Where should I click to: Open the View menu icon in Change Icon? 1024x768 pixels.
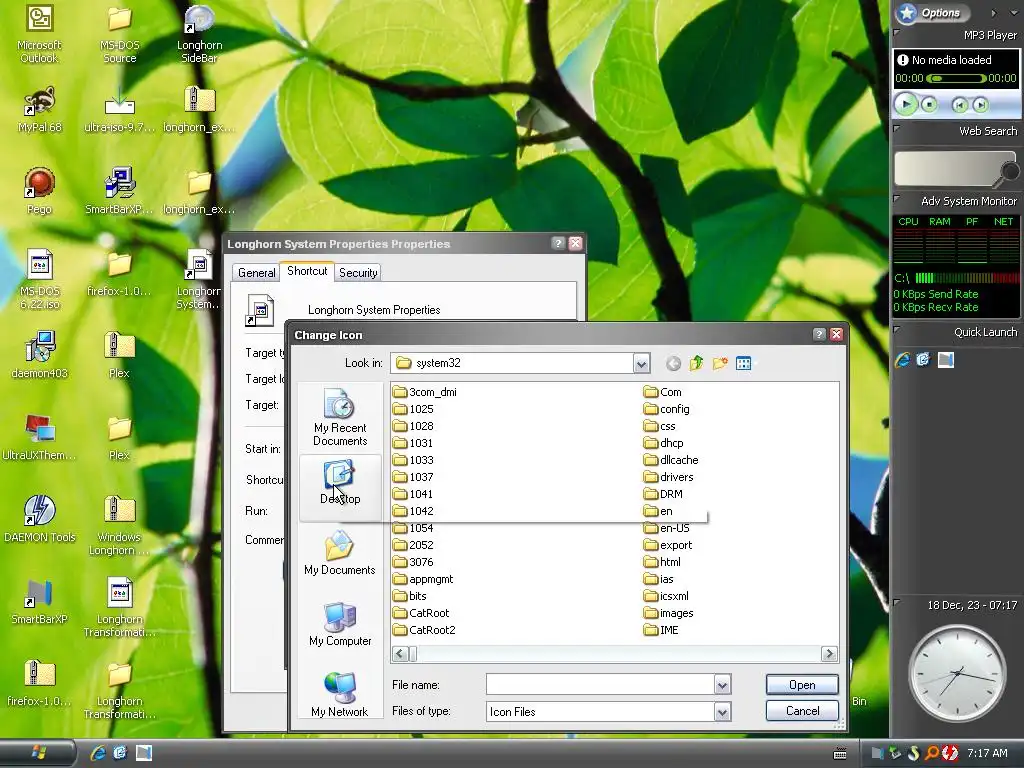tap(743, 363)
